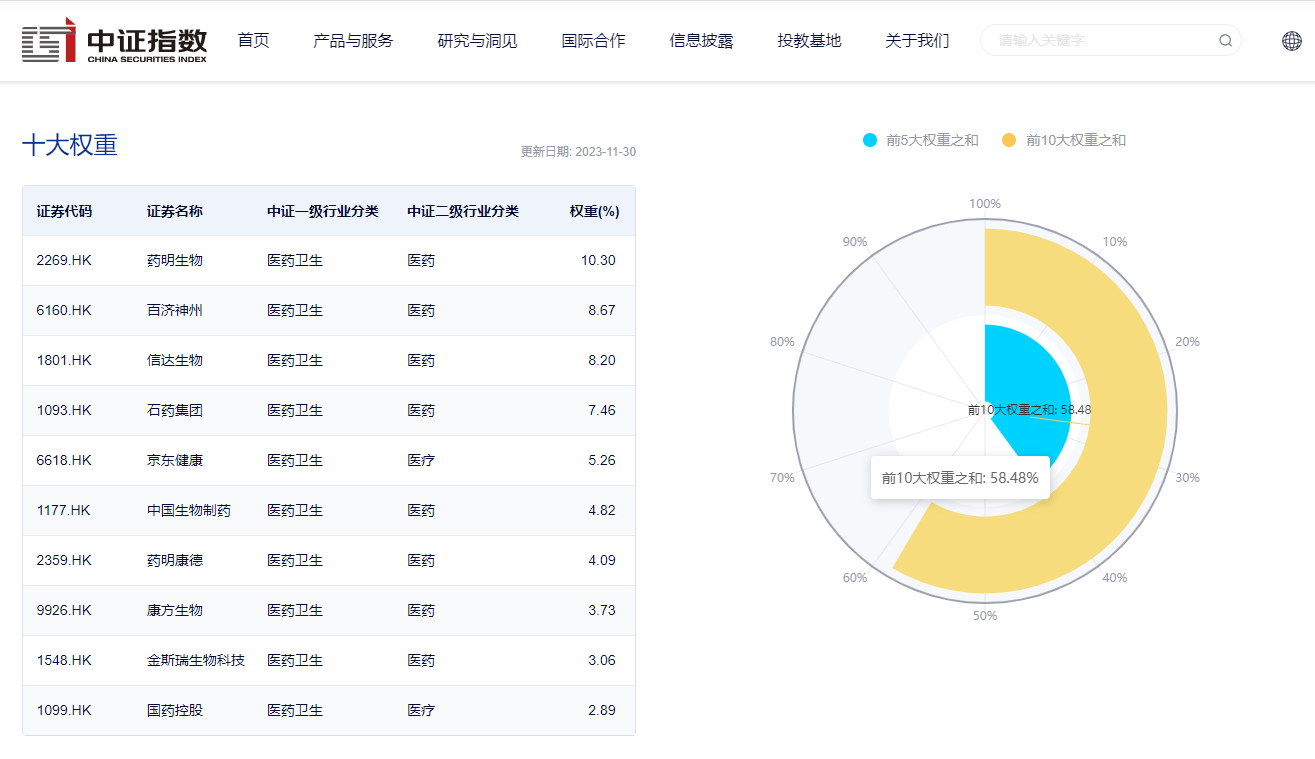Click the 100% axis label on chart

point(985,204)
